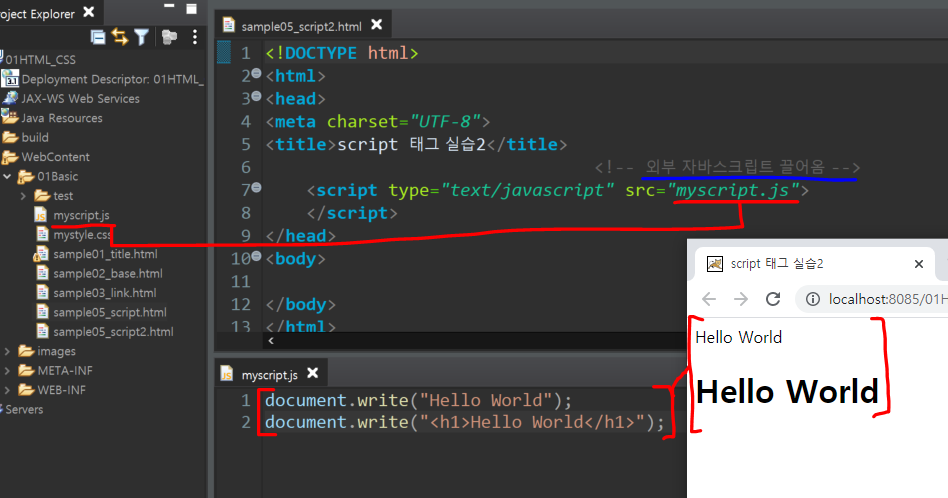Switch to sample05_script2.html editor tab
948x498 pixels.
(x=301, y=26)
